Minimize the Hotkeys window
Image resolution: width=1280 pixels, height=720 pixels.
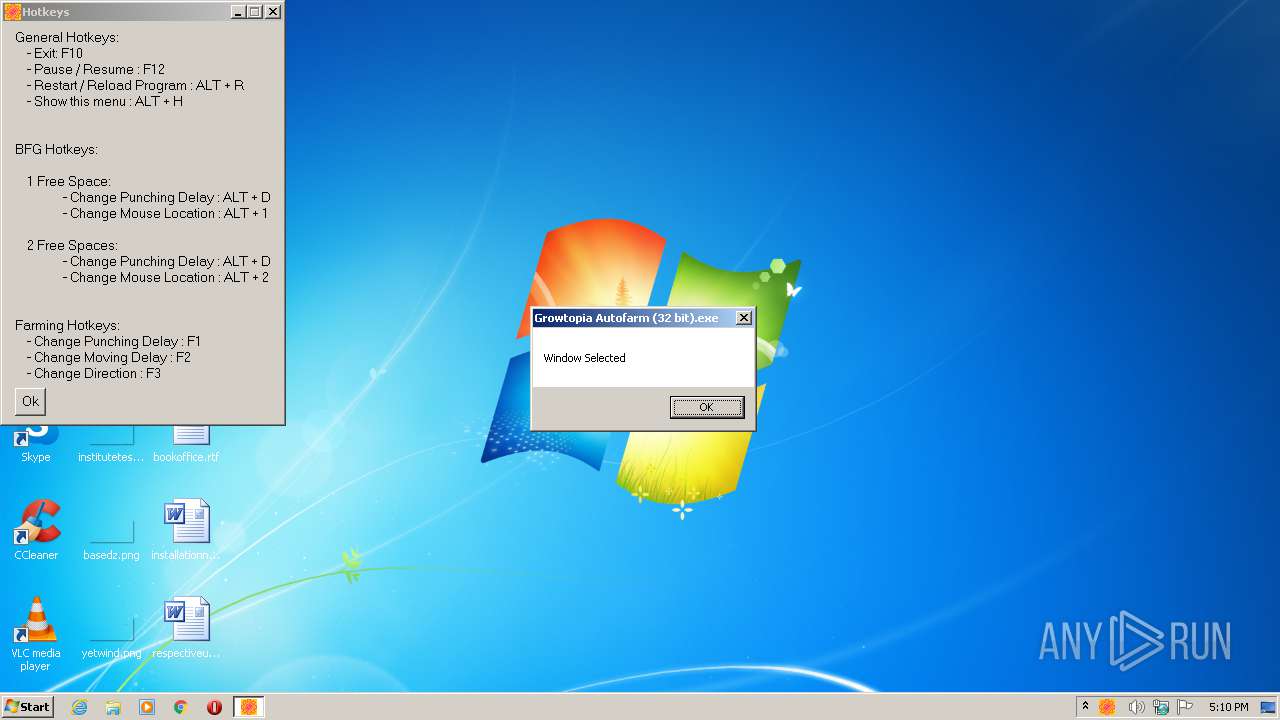(238, 12)
